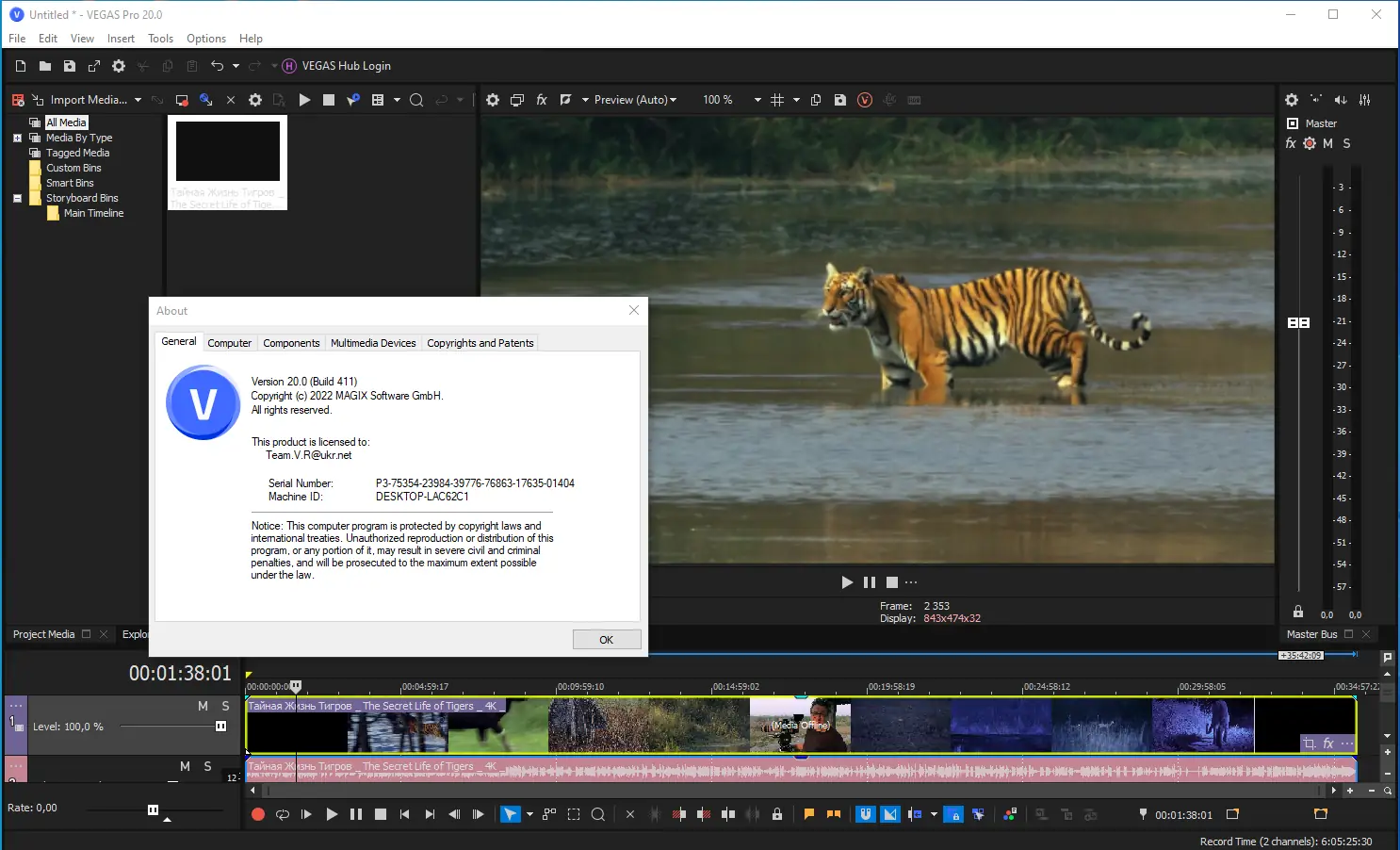Click the video track Level slider handle

pyautogui.click(x=220, y=727)
